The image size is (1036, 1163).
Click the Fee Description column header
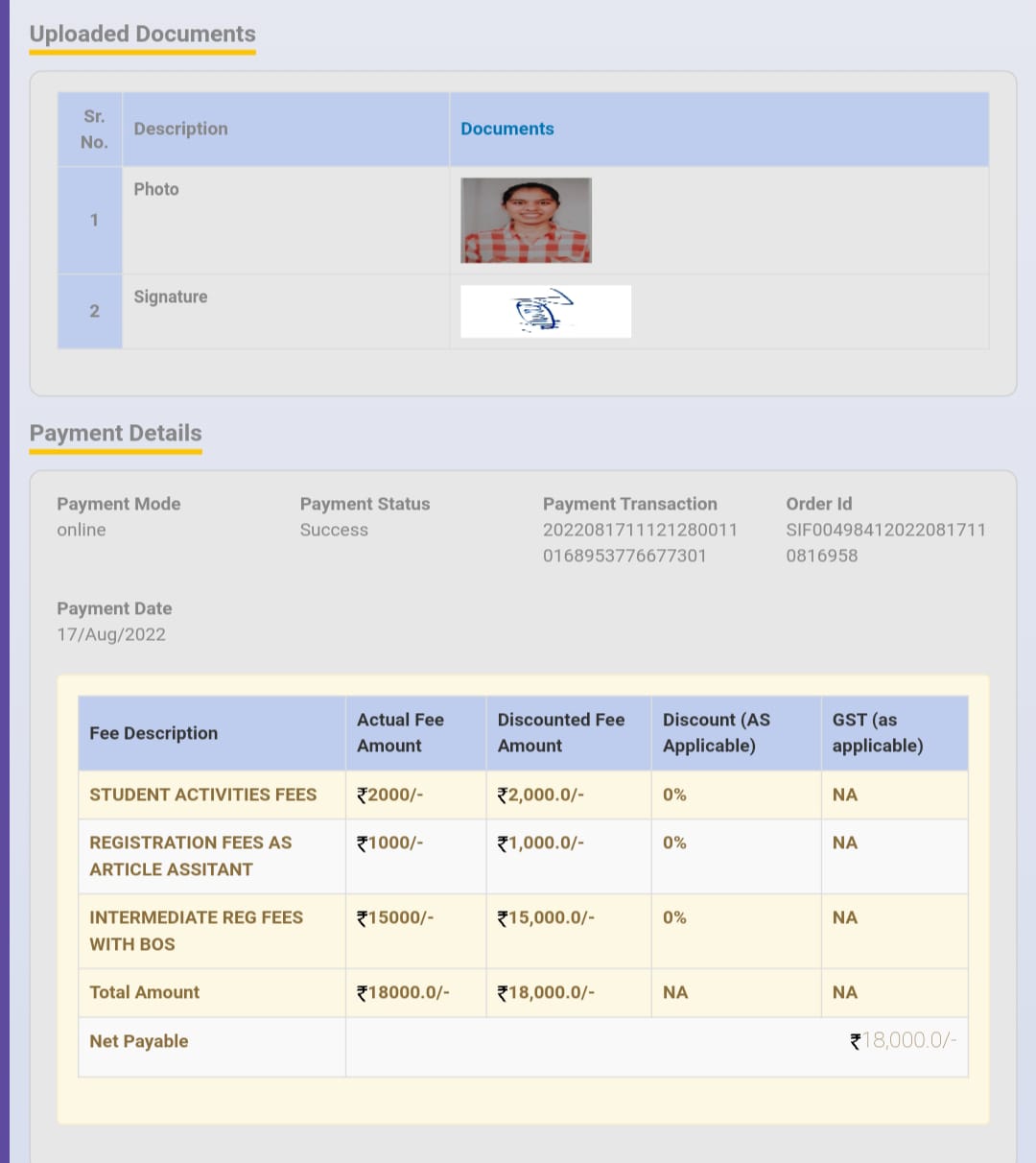click(153, 733)
